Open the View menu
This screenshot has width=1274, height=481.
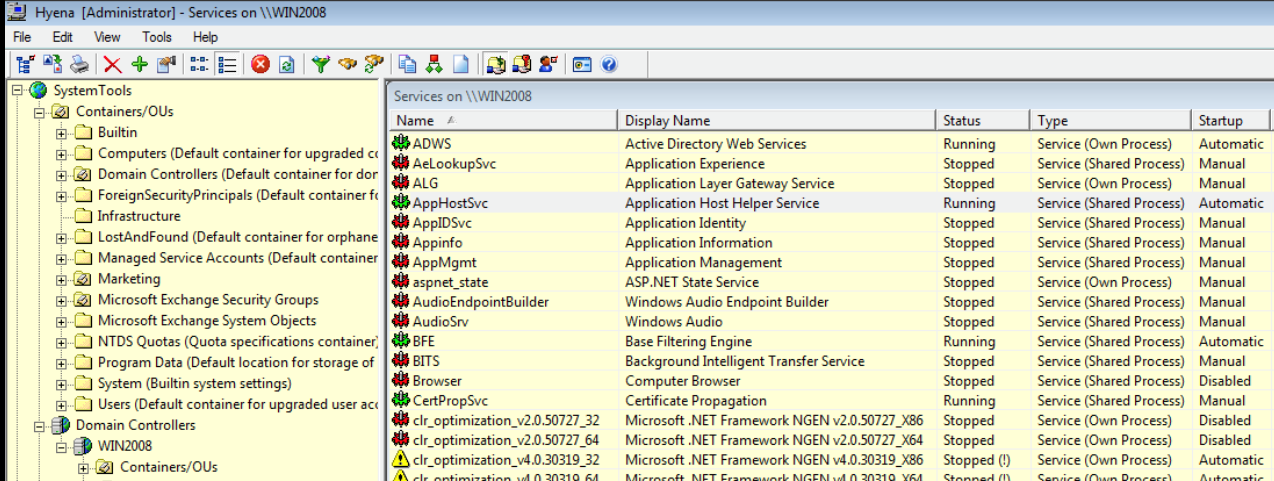[107, 37]
